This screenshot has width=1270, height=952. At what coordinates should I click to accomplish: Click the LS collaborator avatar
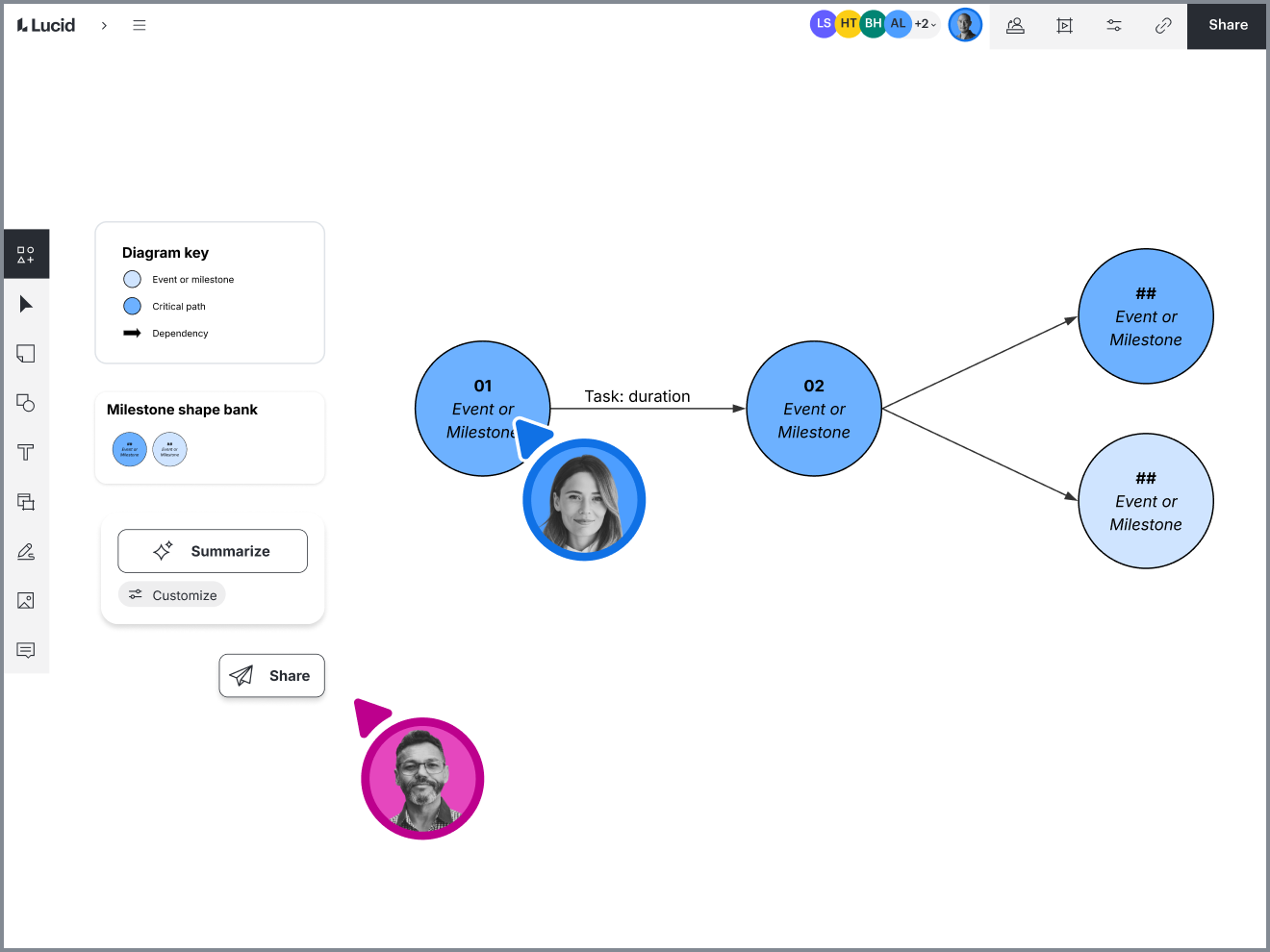coord(824,24)
